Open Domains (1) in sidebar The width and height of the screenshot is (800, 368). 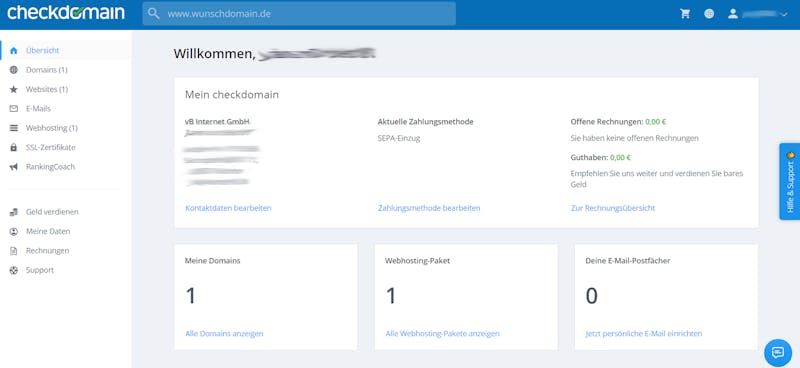point(46,70)
